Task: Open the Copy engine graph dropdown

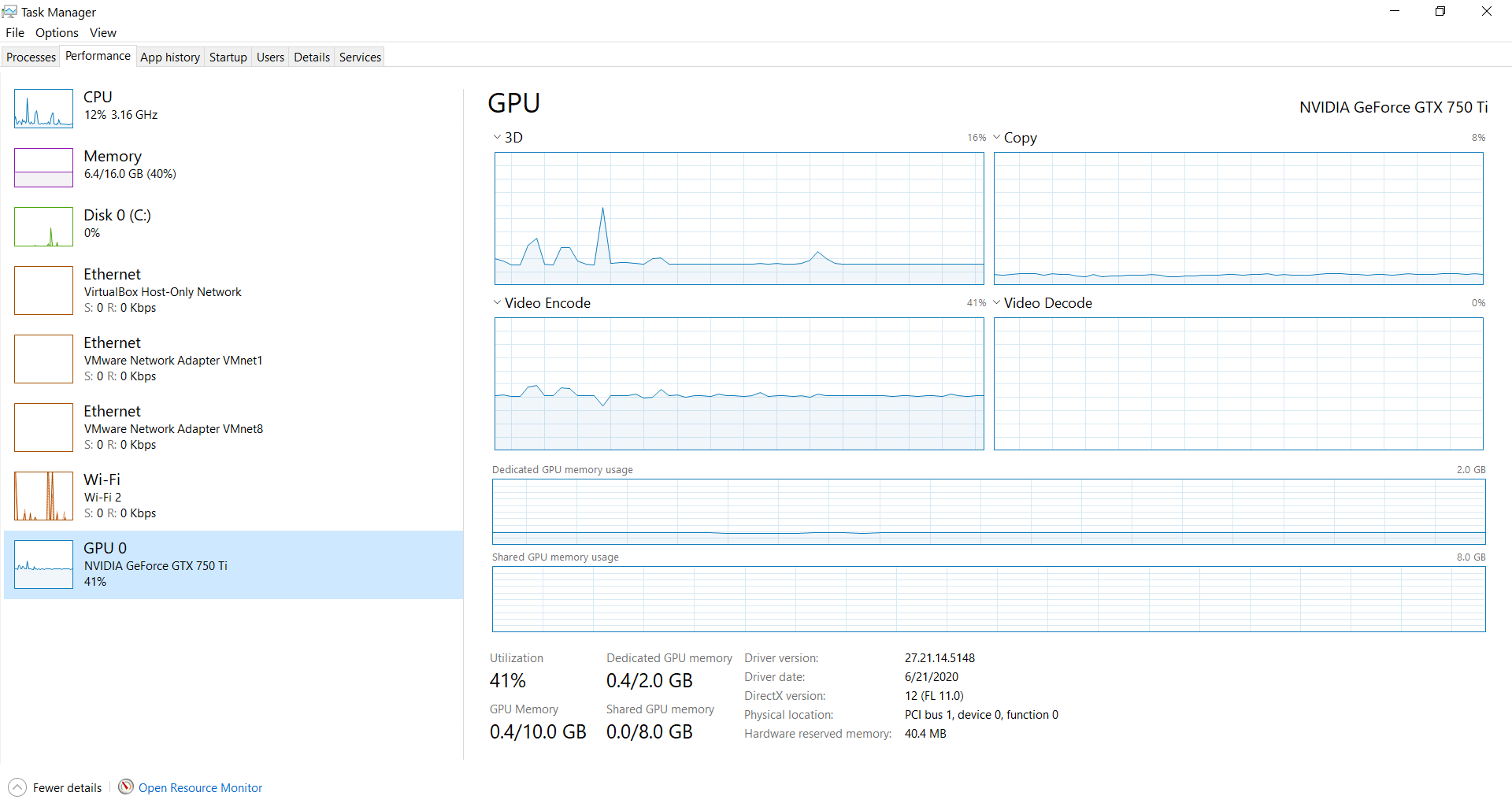Action: 997,137
